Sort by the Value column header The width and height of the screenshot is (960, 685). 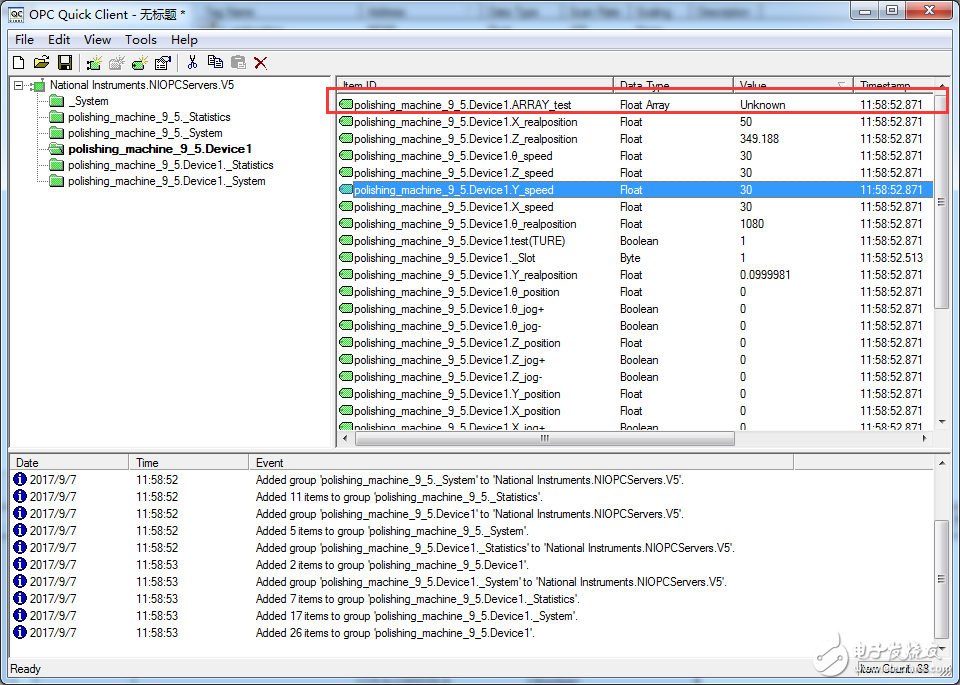click(793, 85)
